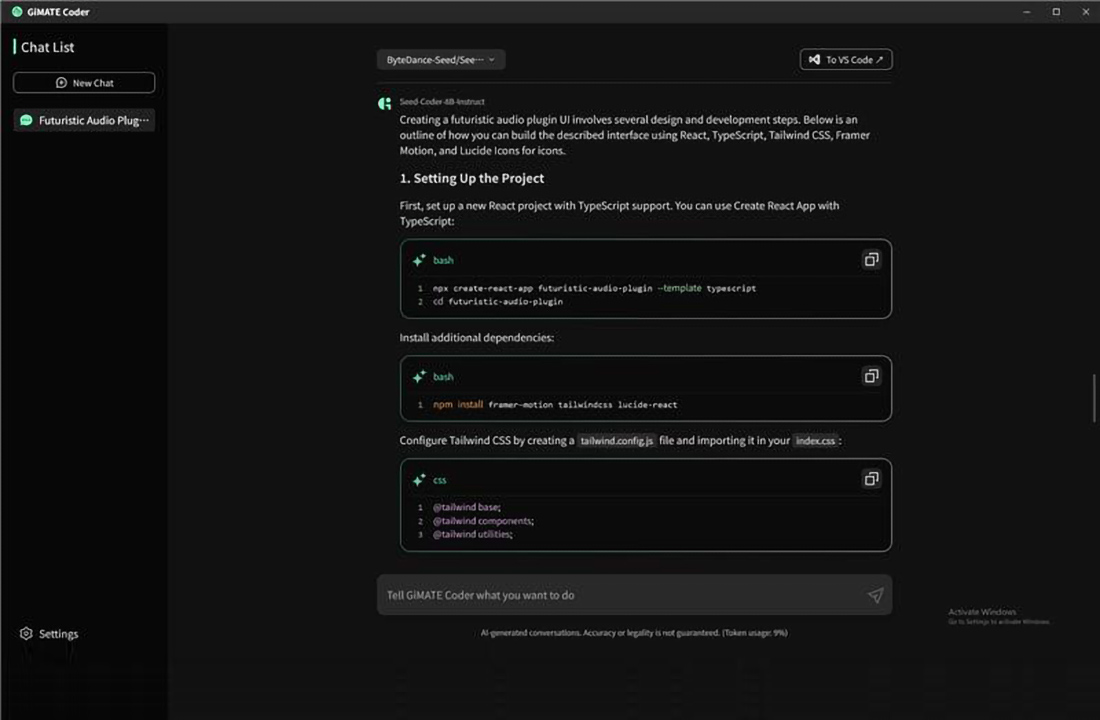Click code line "cd futuristic-audio-plugin"
The height and width of the screenshot is (720, 1100).
[497, 302]
